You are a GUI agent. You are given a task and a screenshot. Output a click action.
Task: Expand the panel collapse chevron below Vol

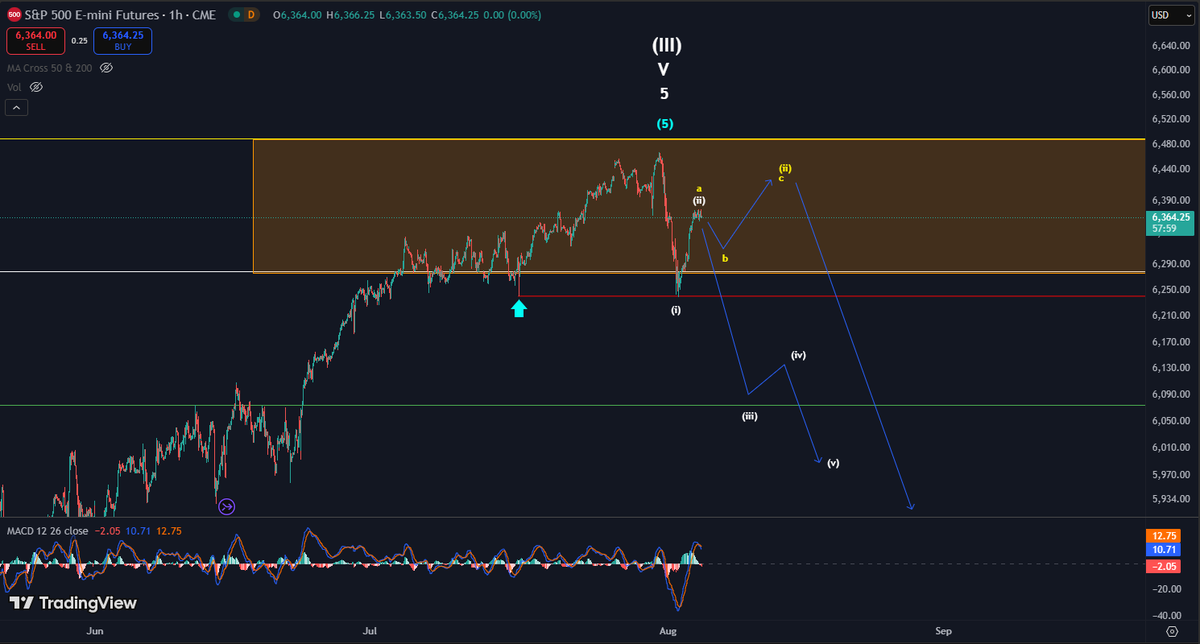[x=16, y=106]
